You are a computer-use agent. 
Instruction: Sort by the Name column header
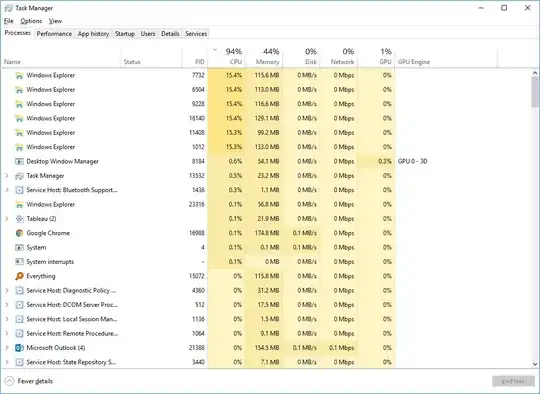point(61,57)
